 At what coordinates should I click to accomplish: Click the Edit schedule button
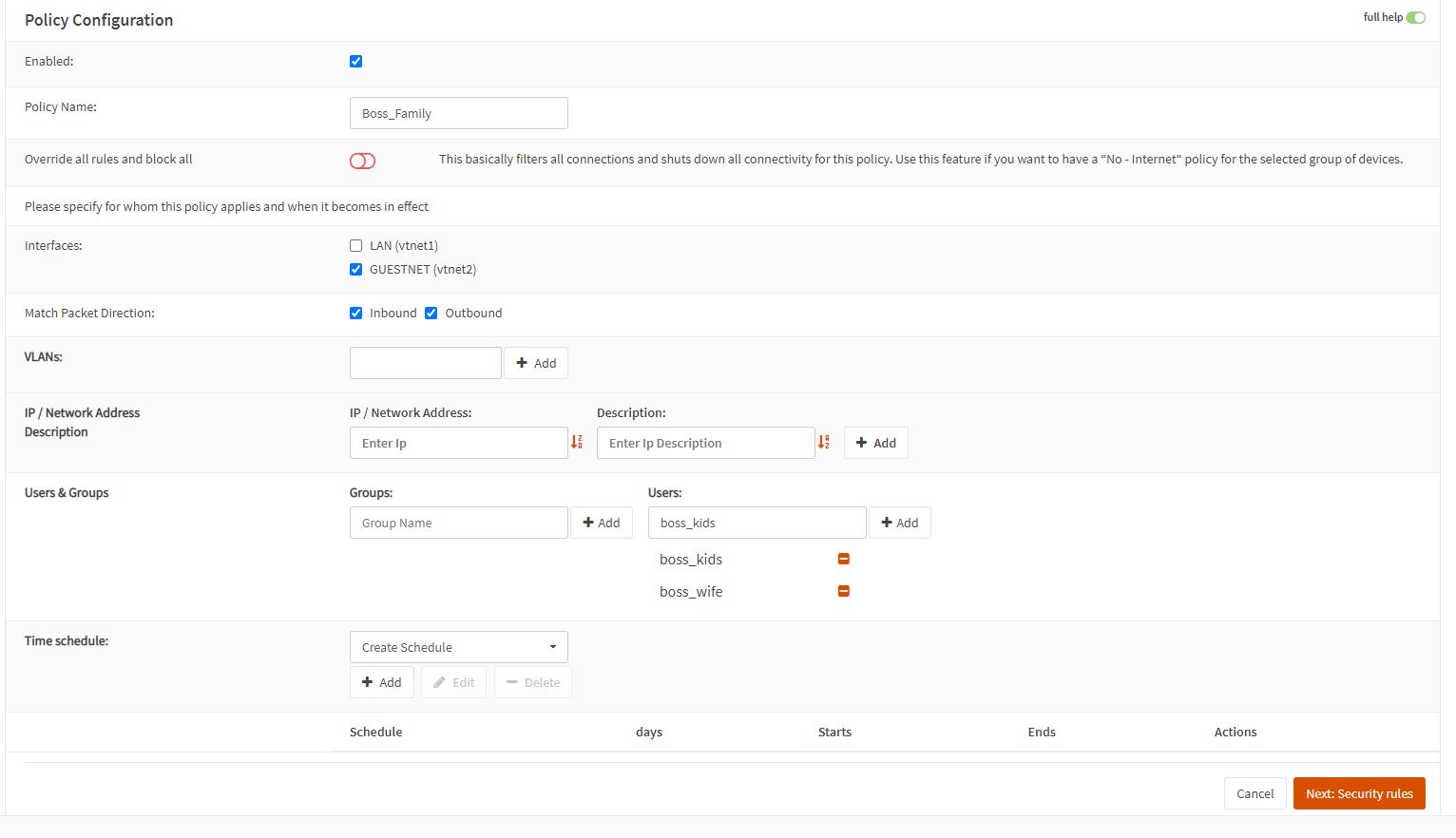453,681
